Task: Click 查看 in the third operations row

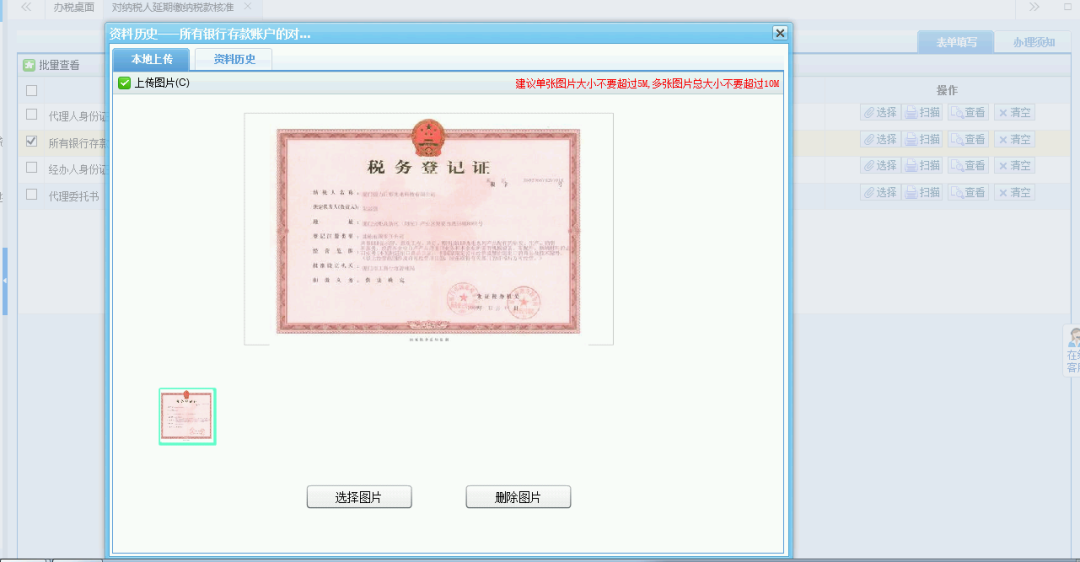Action: pyautogui.click(x=968, y=165)
